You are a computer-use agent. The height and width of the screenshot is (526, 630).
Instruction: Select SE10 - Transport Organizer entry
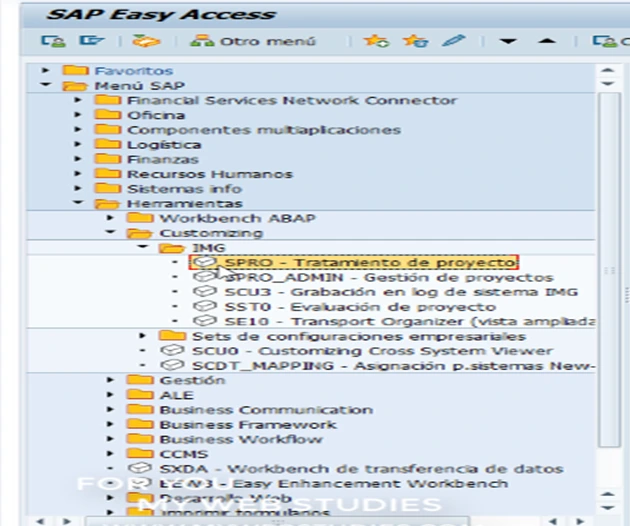pyautogui.click(x=394, y=321)
